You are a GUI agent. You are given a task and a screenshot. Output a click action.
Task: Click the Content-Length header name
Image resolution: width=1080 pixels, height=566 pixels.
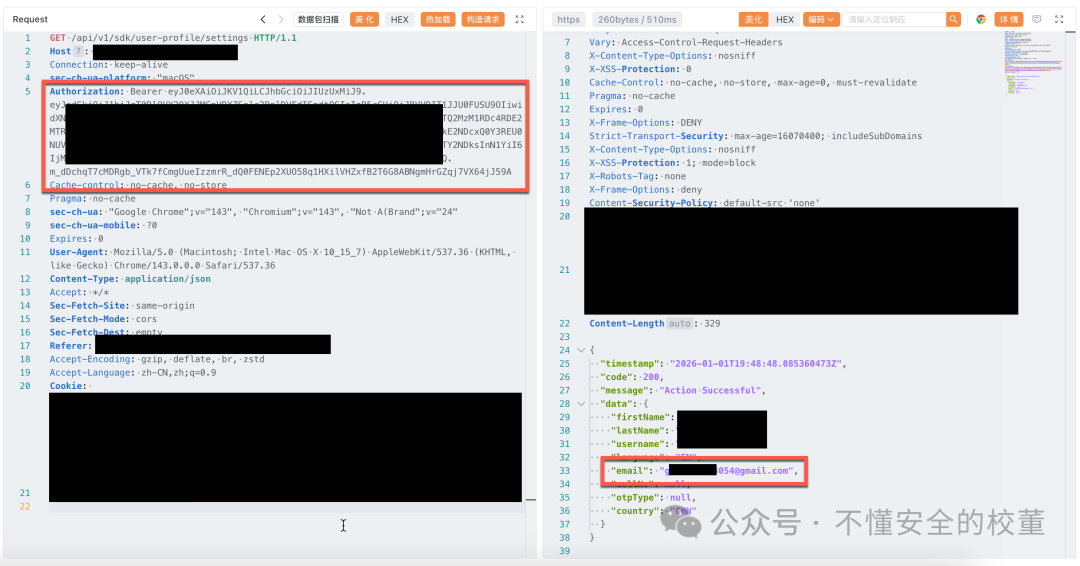[x=626, y=323]
